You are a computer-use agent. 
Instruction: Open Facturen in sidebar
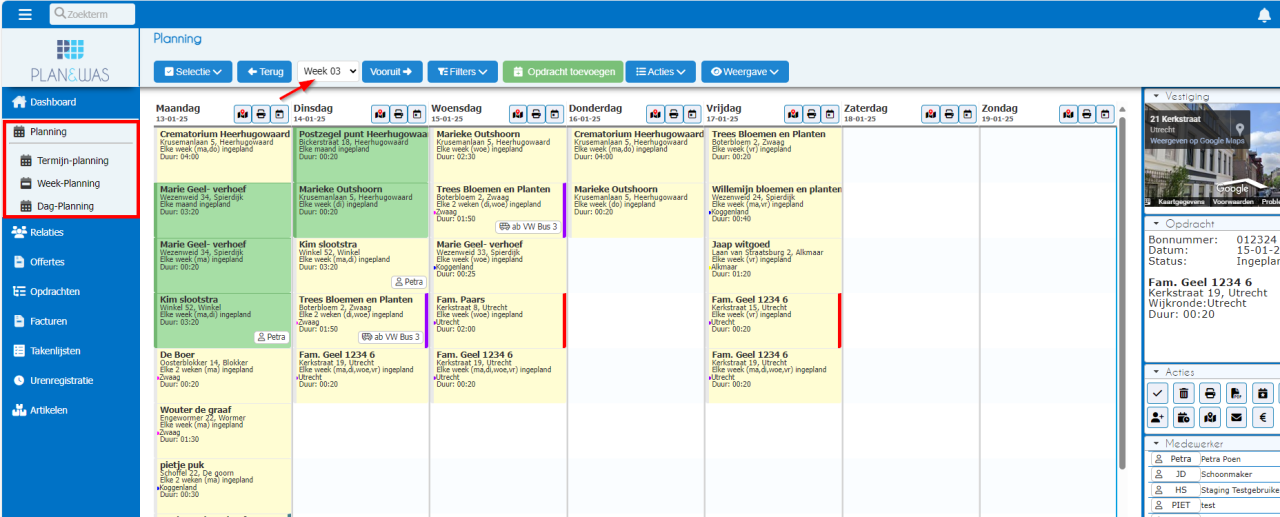70,321
